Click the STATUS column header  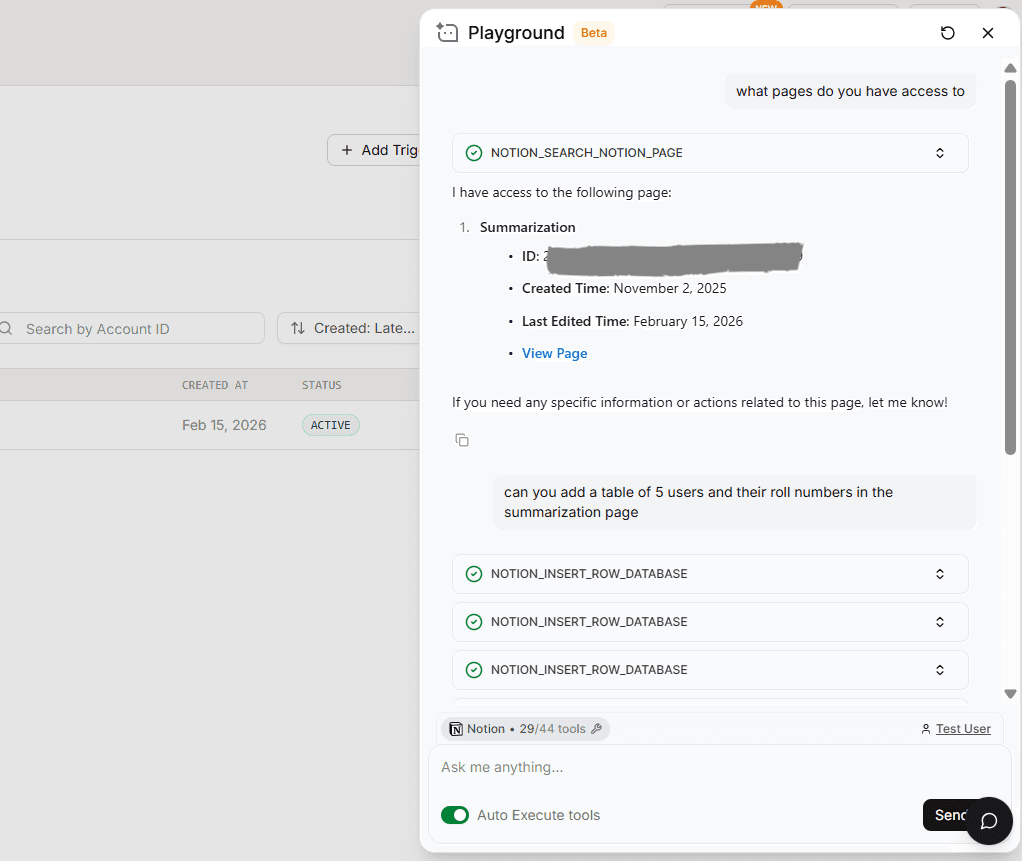click(321, 385)
